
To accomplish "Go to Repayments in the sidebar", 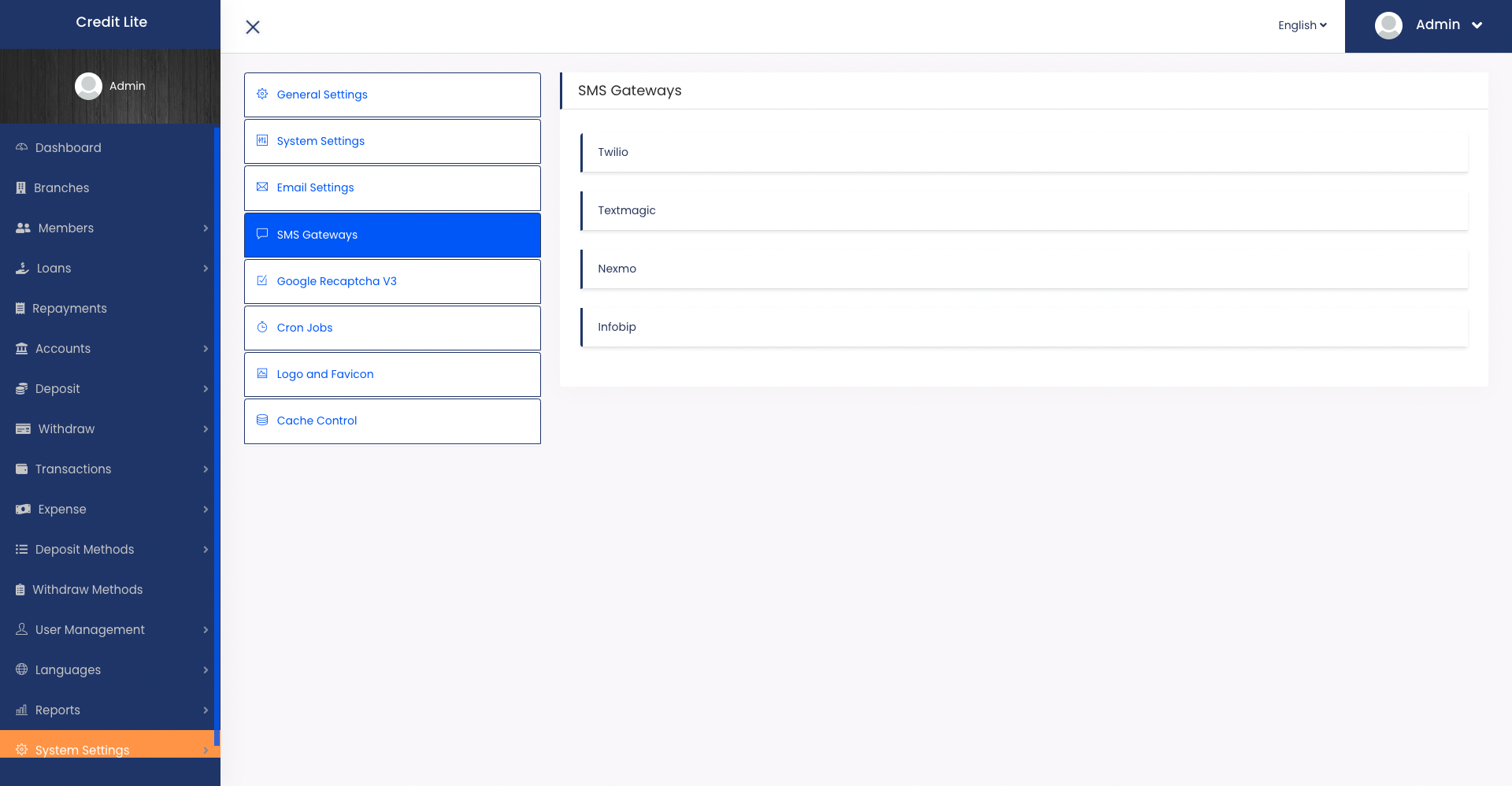I will (107, 308).
